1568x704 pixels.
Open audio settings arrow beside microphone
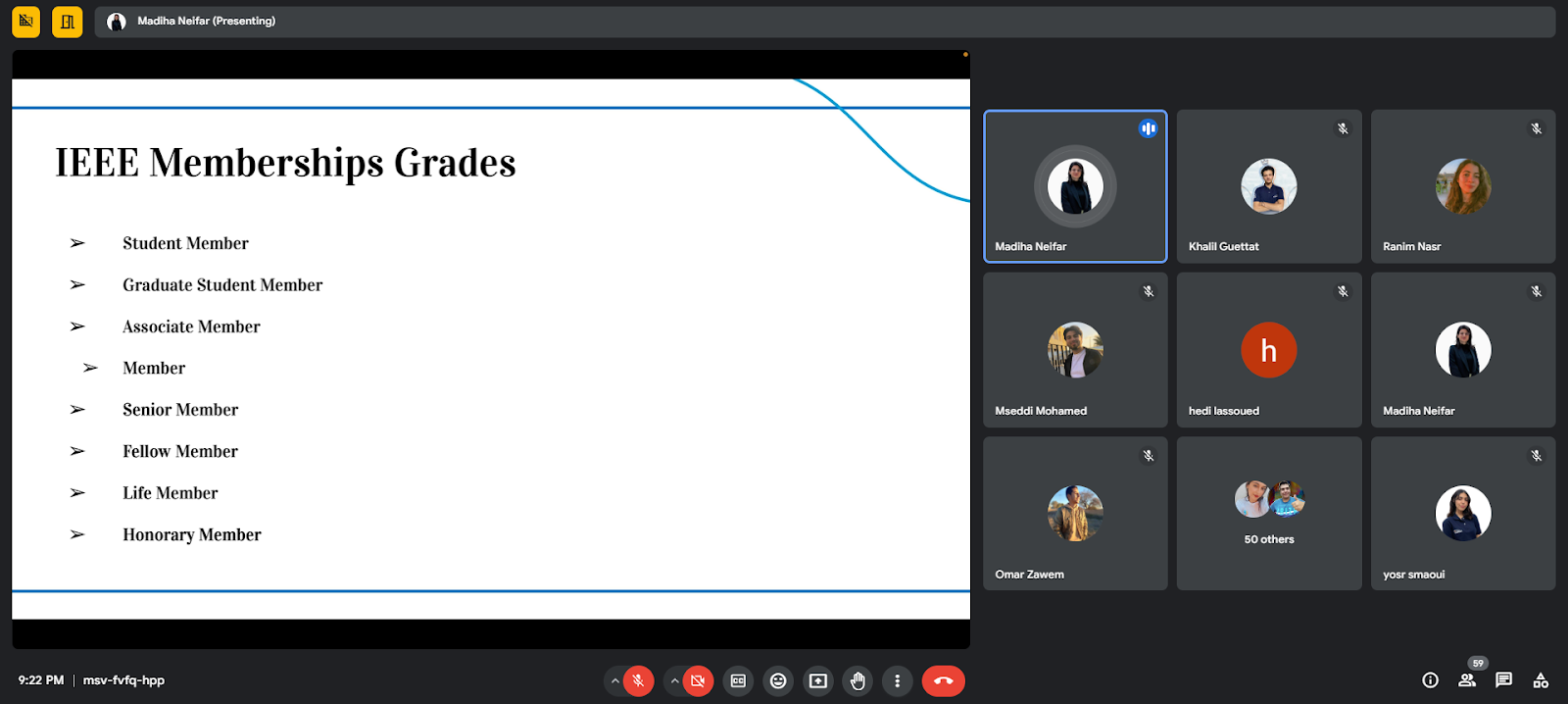click(x=614, y=680)
